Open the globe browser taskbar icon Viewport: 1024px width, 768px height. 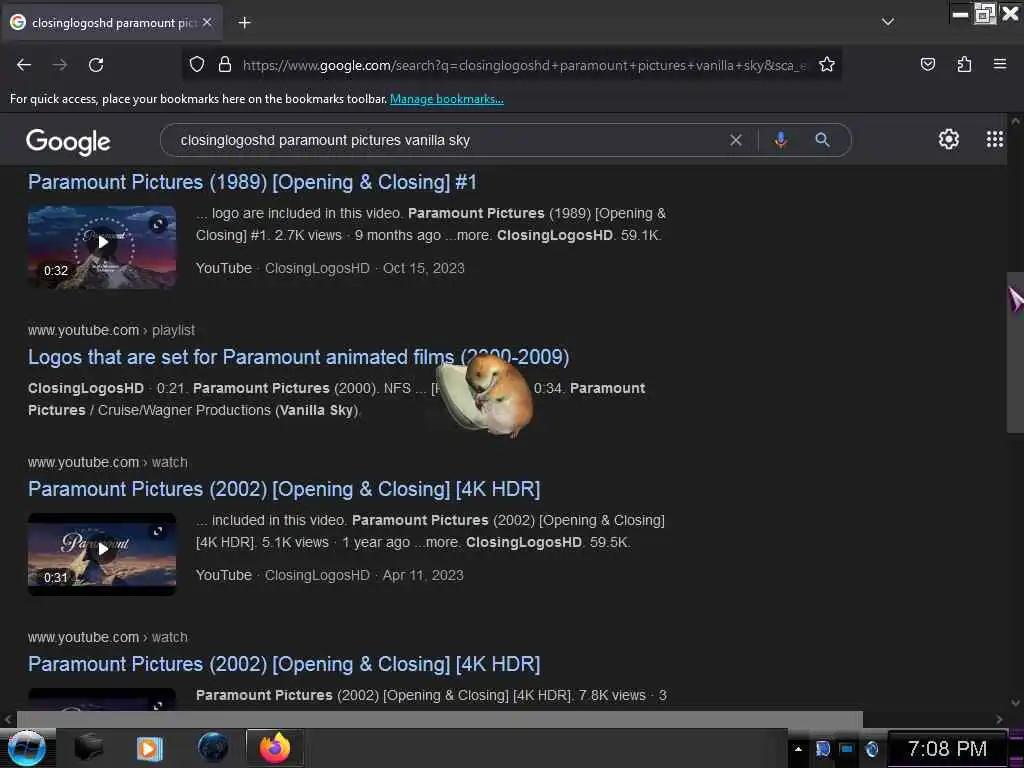click(x=213, y=748)
